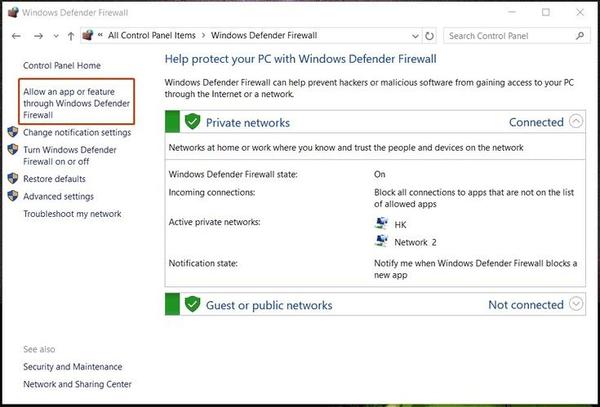Screen dimensions: 600x407
Task: Open Turn Windows Defender Firewall on or off
Action: point(69,155)
